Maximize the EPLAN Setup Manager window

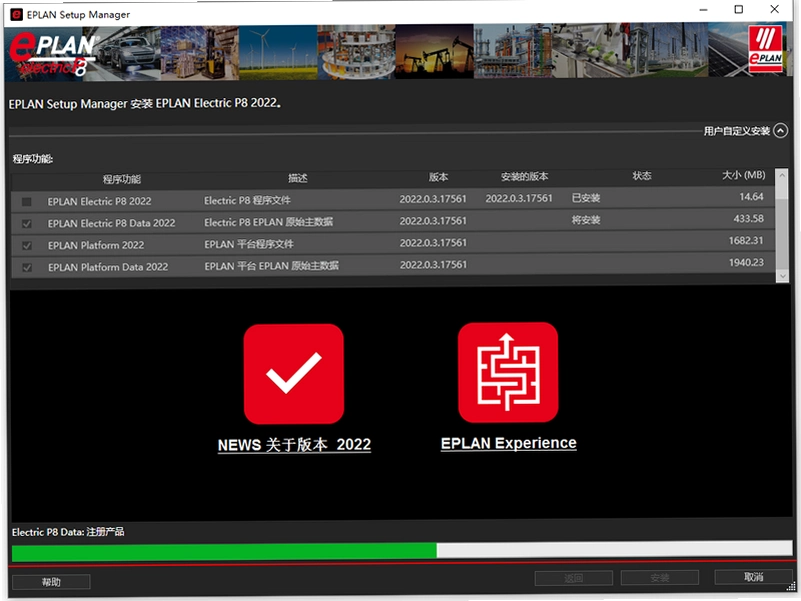coord(739,9)
